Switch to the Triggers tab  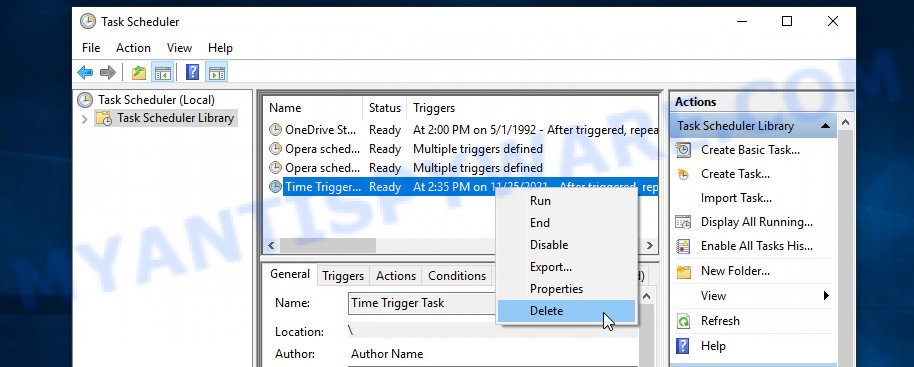(x=343, y=276)
